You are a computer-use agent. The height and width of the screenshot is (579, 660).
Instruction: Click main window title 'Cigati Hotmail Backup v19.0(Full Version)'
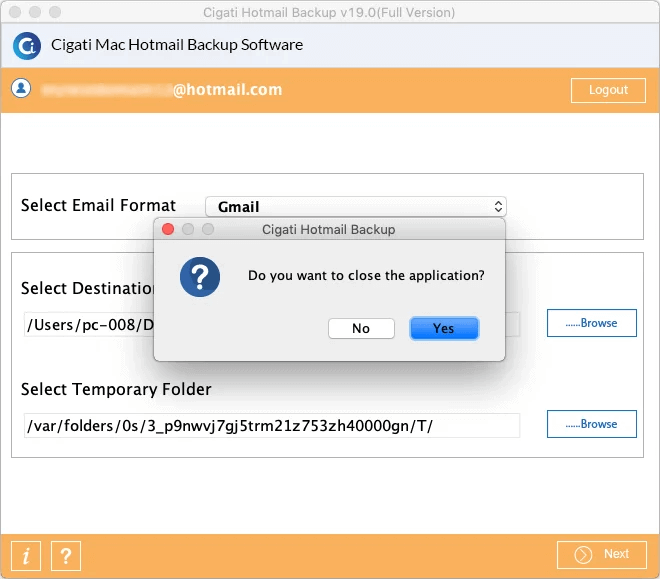(329, 13)
